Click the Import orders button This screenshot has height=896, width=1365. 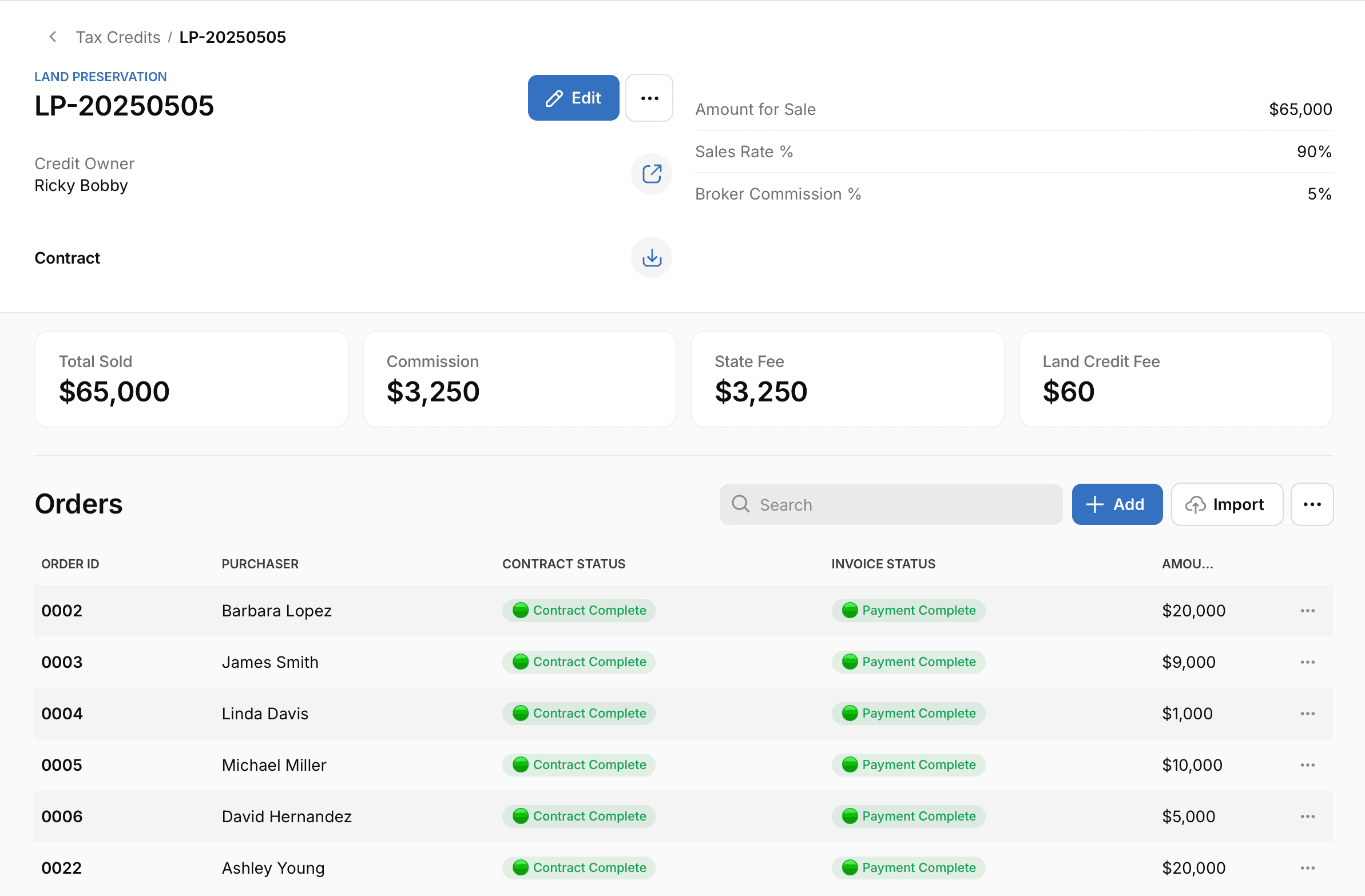point(1226,504)
